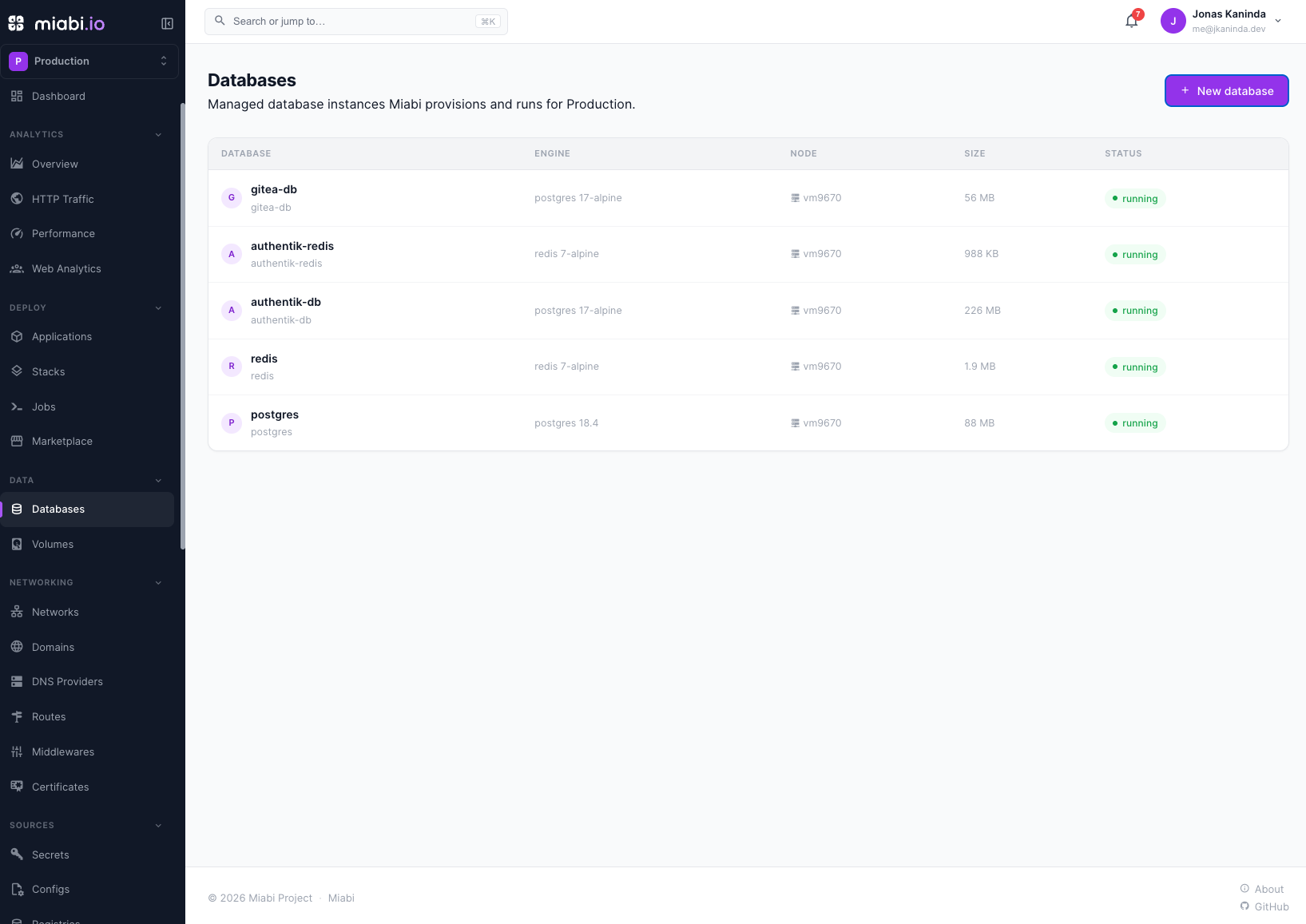Click the Routes signpost icon
1306x924 pixels.
click(17, 717)
